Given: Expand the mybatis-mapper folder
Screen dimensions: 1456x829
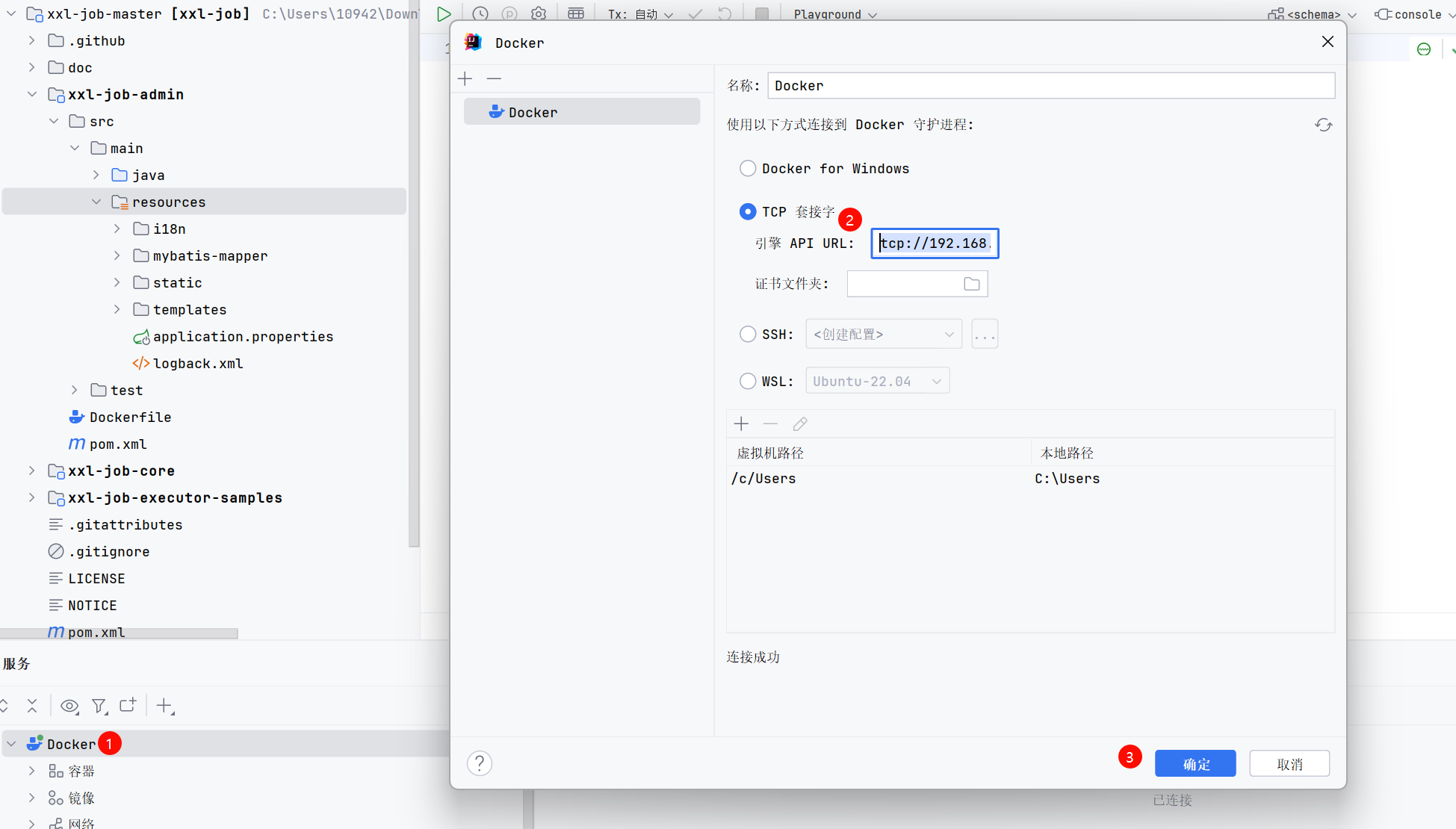Looking at the screenshot, I should (x=117, y=255).
